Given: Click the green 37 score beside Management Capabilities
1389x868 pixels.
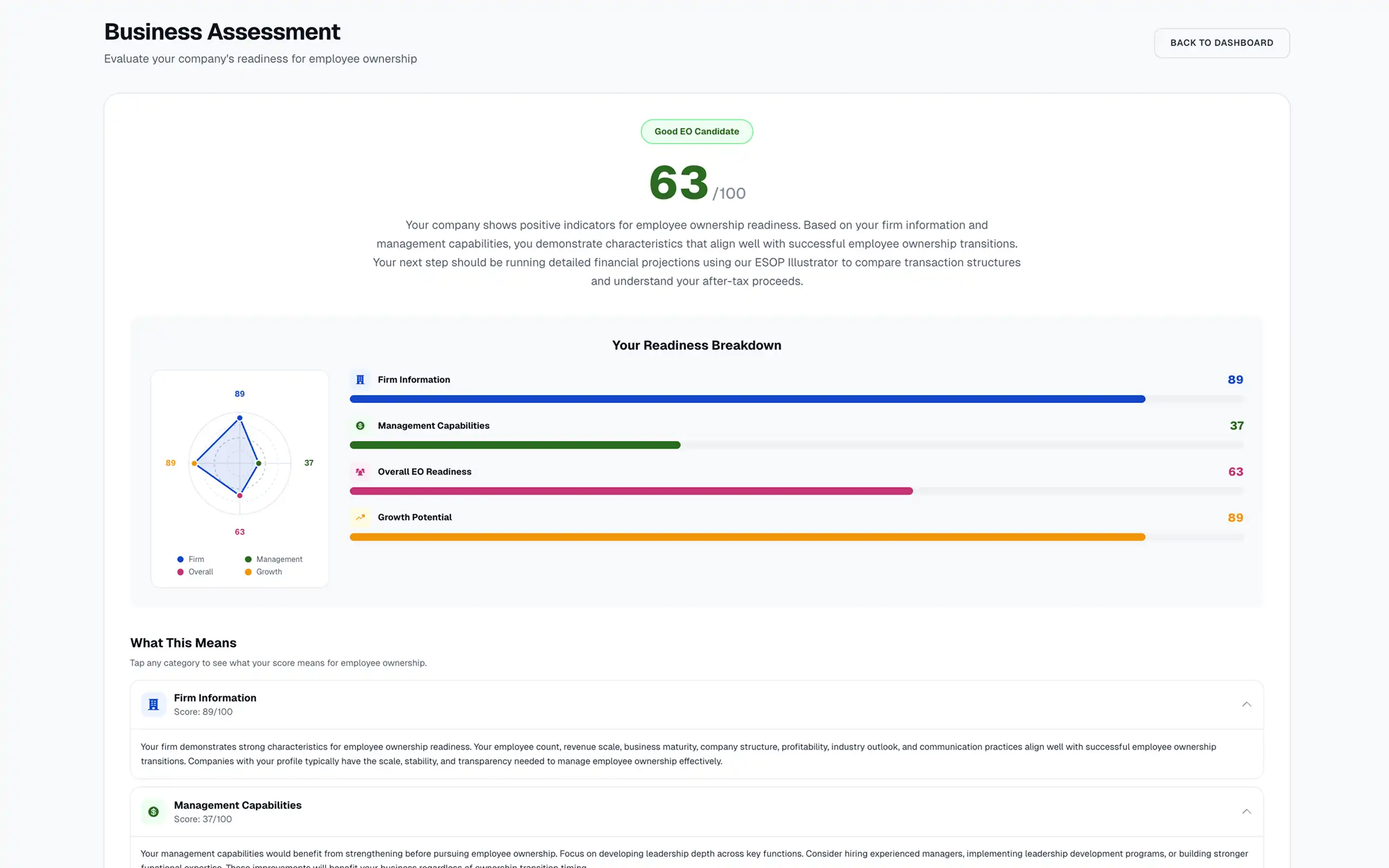Looking at the screenshot, I should (1237, 425).
